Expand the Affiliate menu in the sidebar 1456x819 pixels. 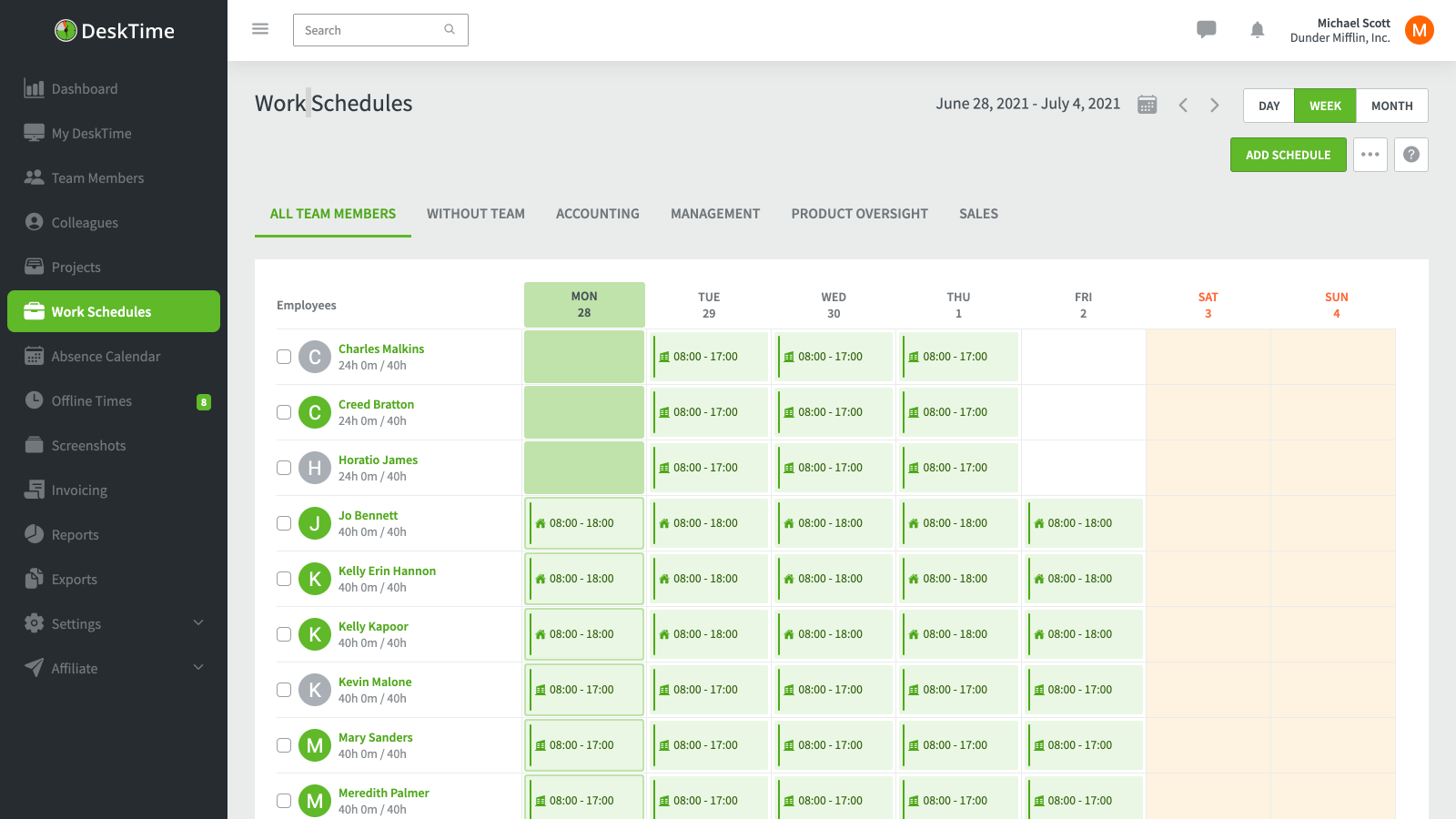pyautogui.click(x=74, y=667)
